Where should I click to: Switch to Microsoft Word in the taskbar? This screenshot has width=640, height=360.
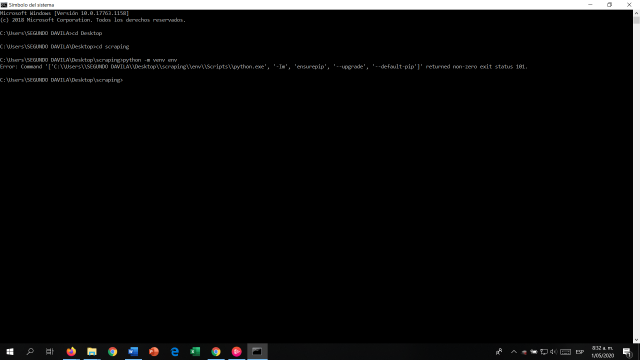point(133,351)
